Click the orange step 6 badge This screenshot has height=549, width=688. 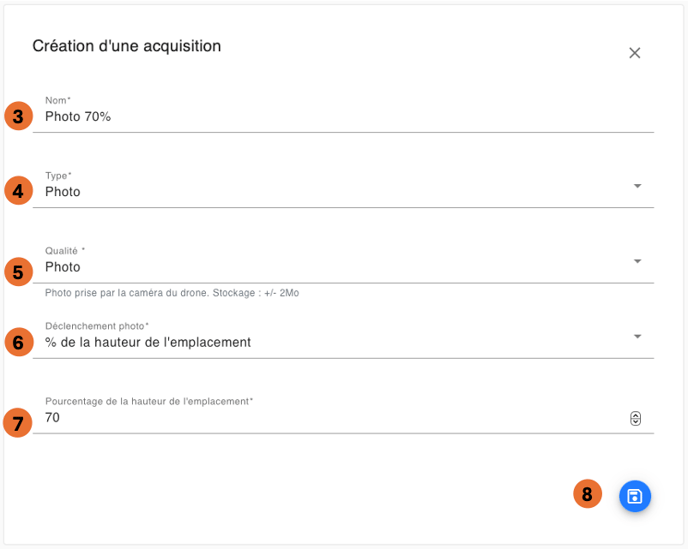(18, 342)
